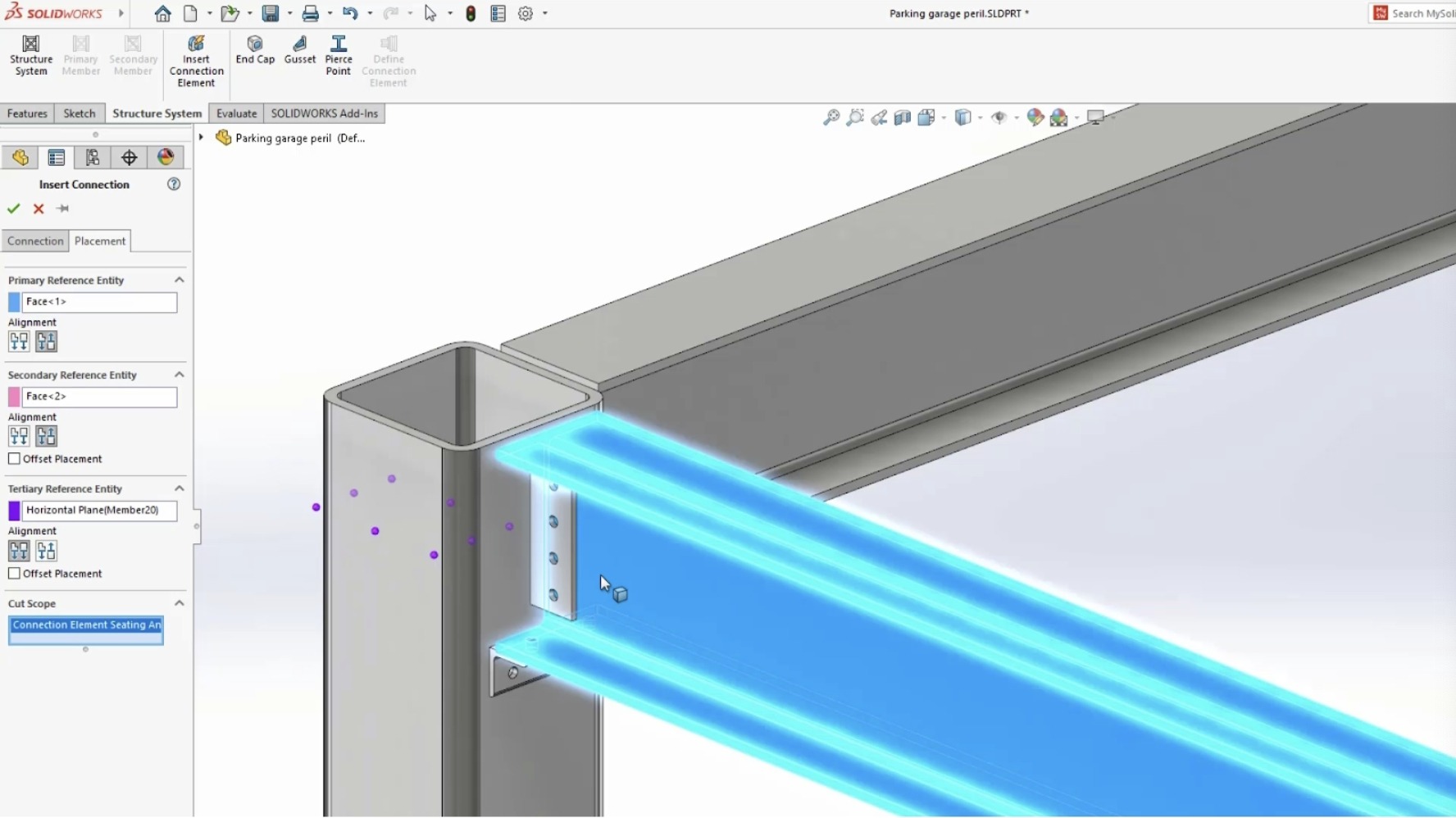Viewport: 1456px width, 818px height.
Task: Switch to the DisplayManager tab icon
Action: click(x=166, y=157)
